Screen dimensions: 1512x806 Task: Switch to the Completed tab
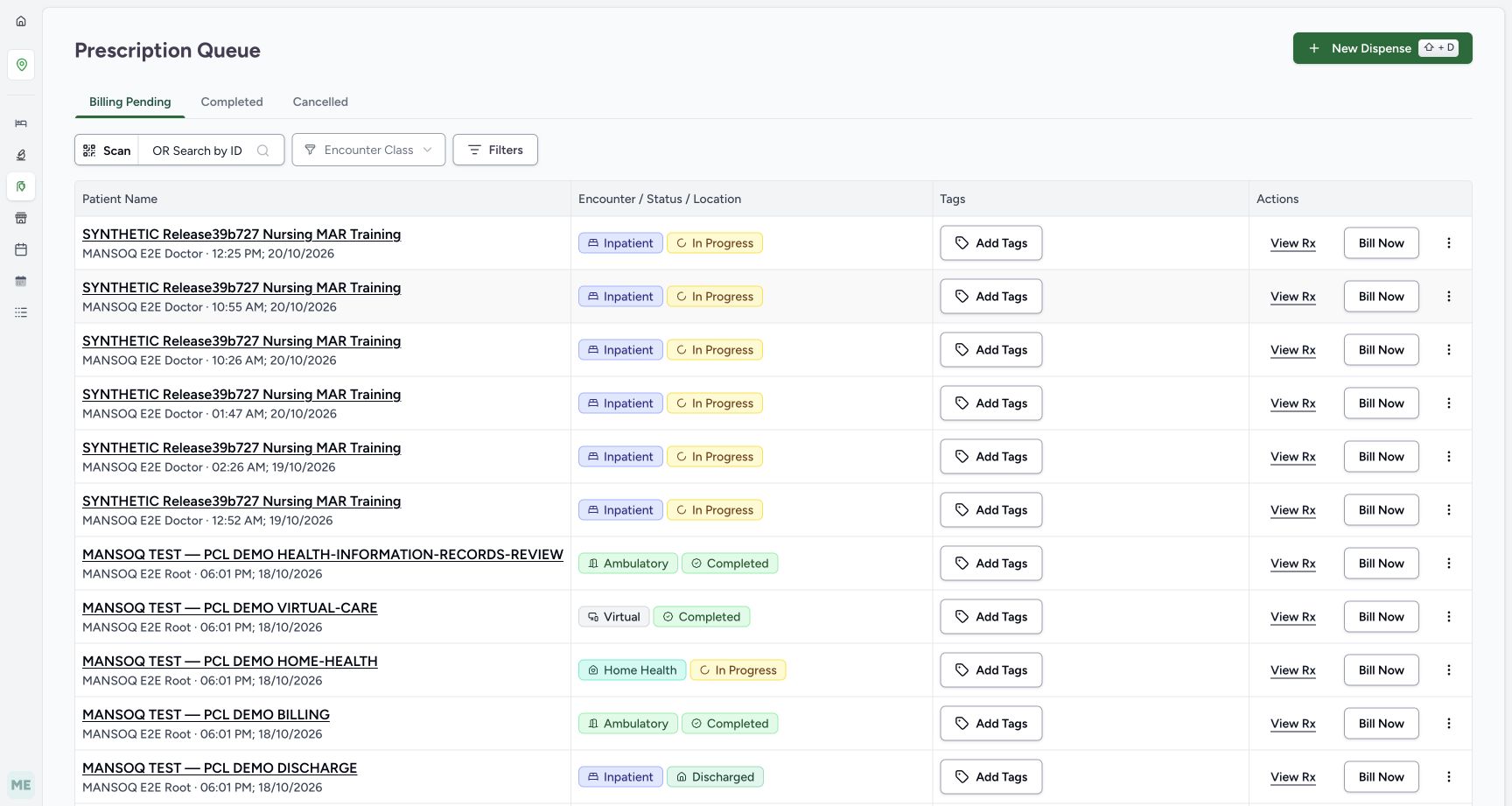coord(232,102)
